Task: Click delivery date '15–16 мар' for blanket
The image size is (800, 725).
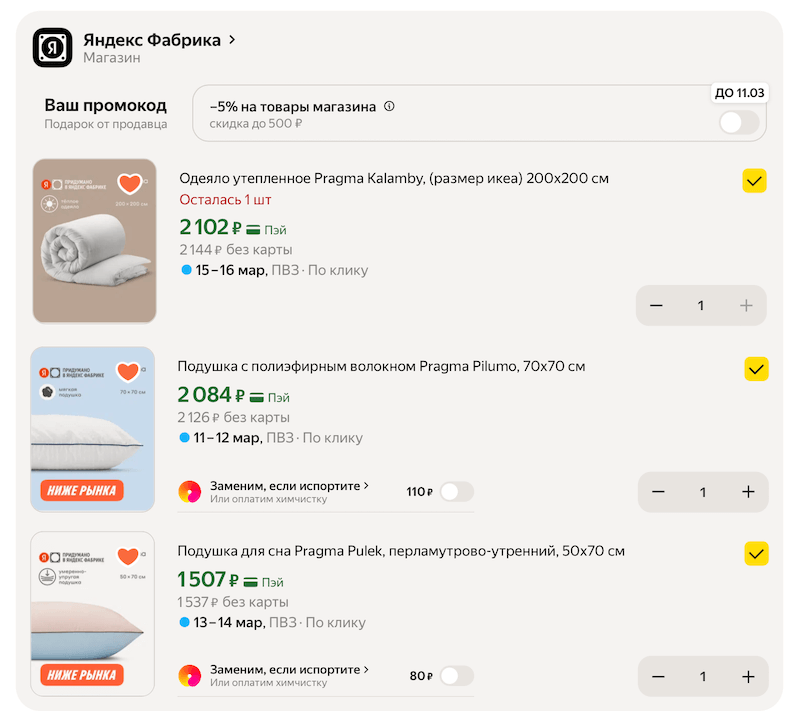Action: (x=231, y=270)
